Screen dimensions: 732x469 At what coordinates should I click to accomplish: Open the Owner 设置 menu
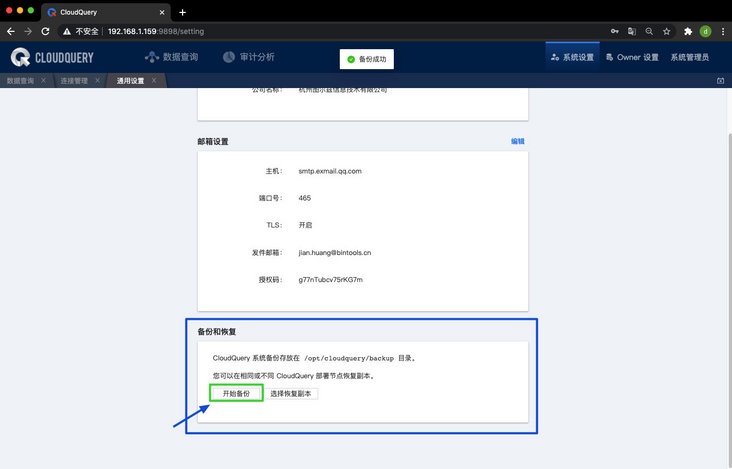(632, 57)
